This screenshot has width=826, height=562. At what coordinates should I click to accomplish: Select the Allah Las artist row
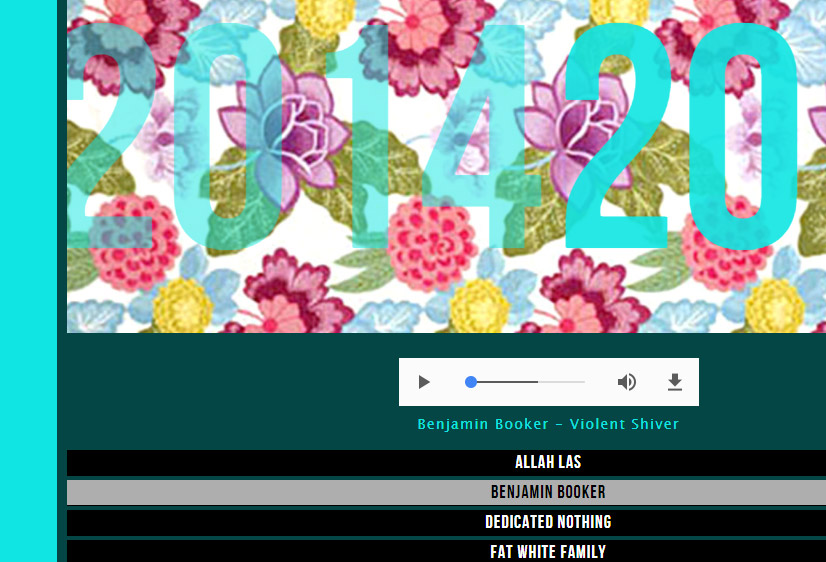446,462
